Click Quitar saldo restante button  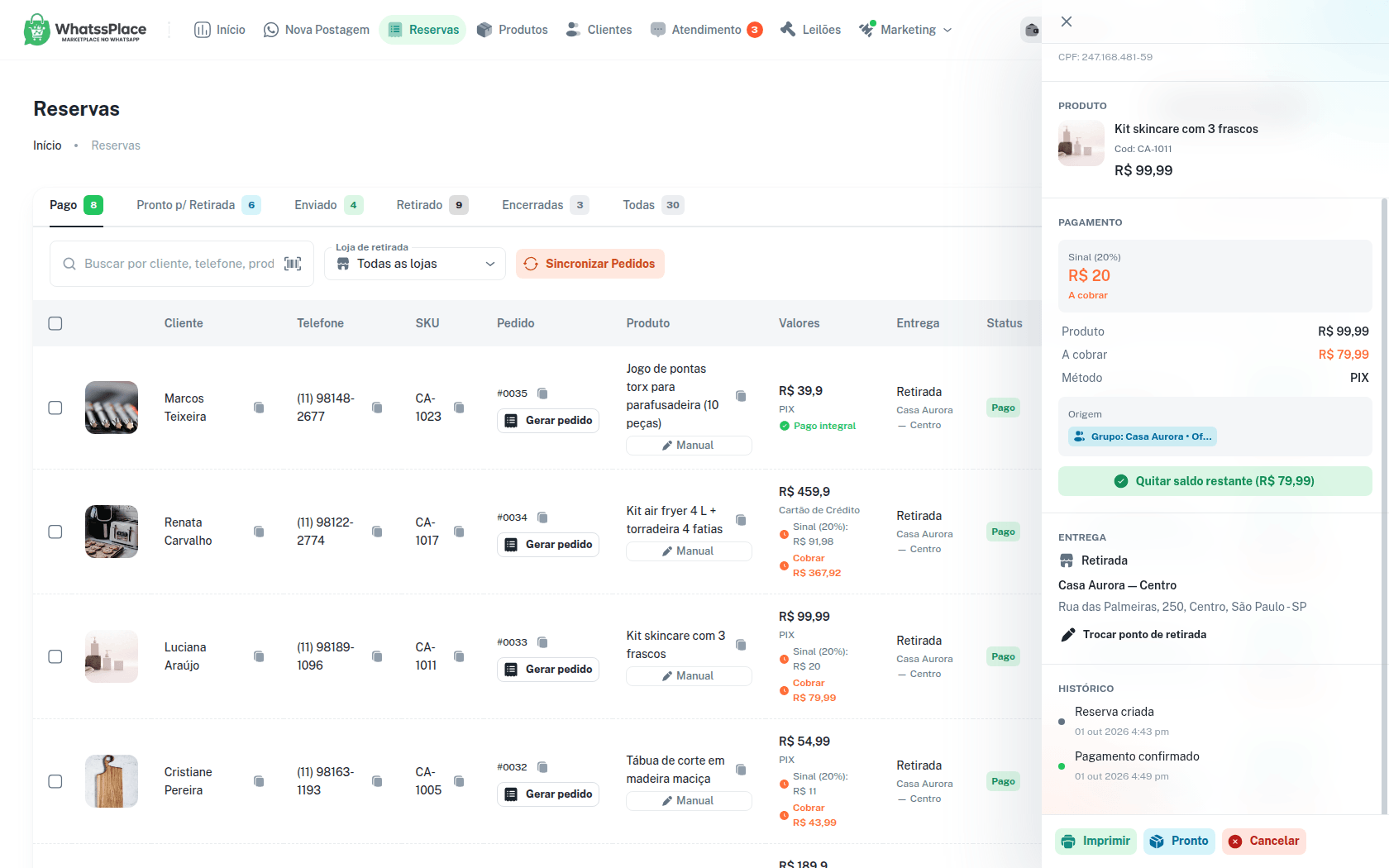pos(1215,481)
